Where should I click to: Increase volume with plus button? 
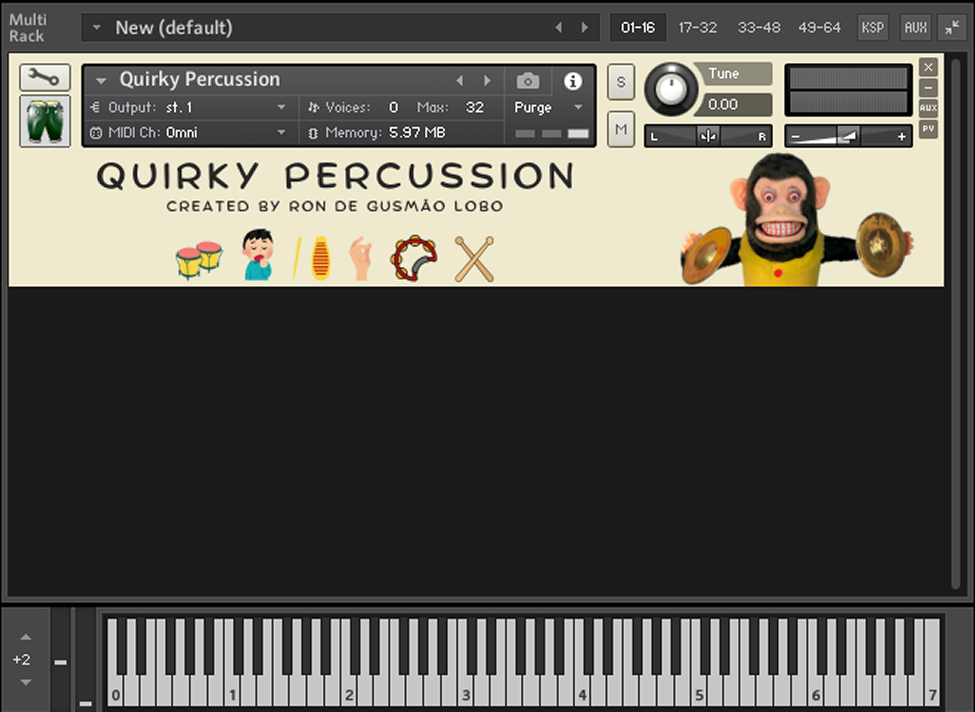pos(902,136)
